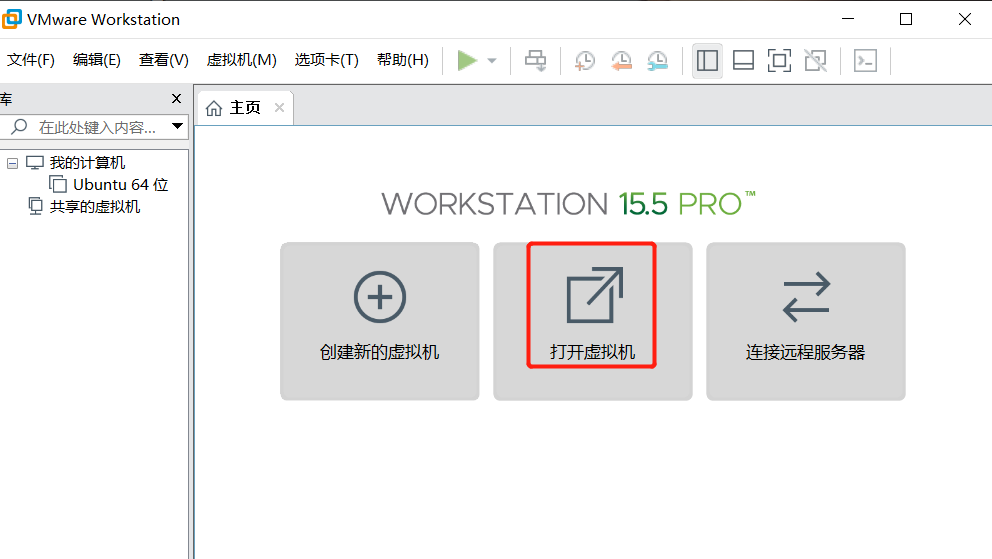Open the 选项卡(T) menu
The height and width of the screenshot is (559, 992).
coord(326,60)
